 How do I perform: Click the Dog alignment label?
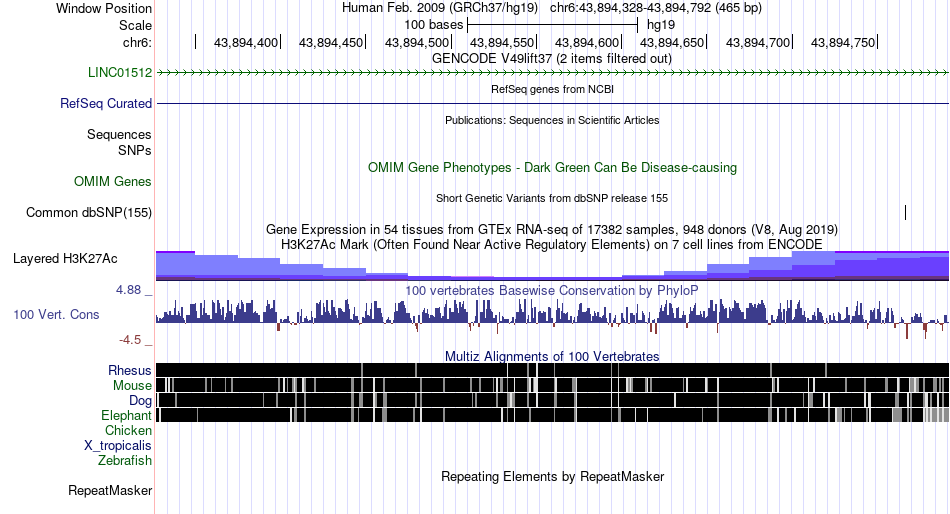[x=140, y=400]
